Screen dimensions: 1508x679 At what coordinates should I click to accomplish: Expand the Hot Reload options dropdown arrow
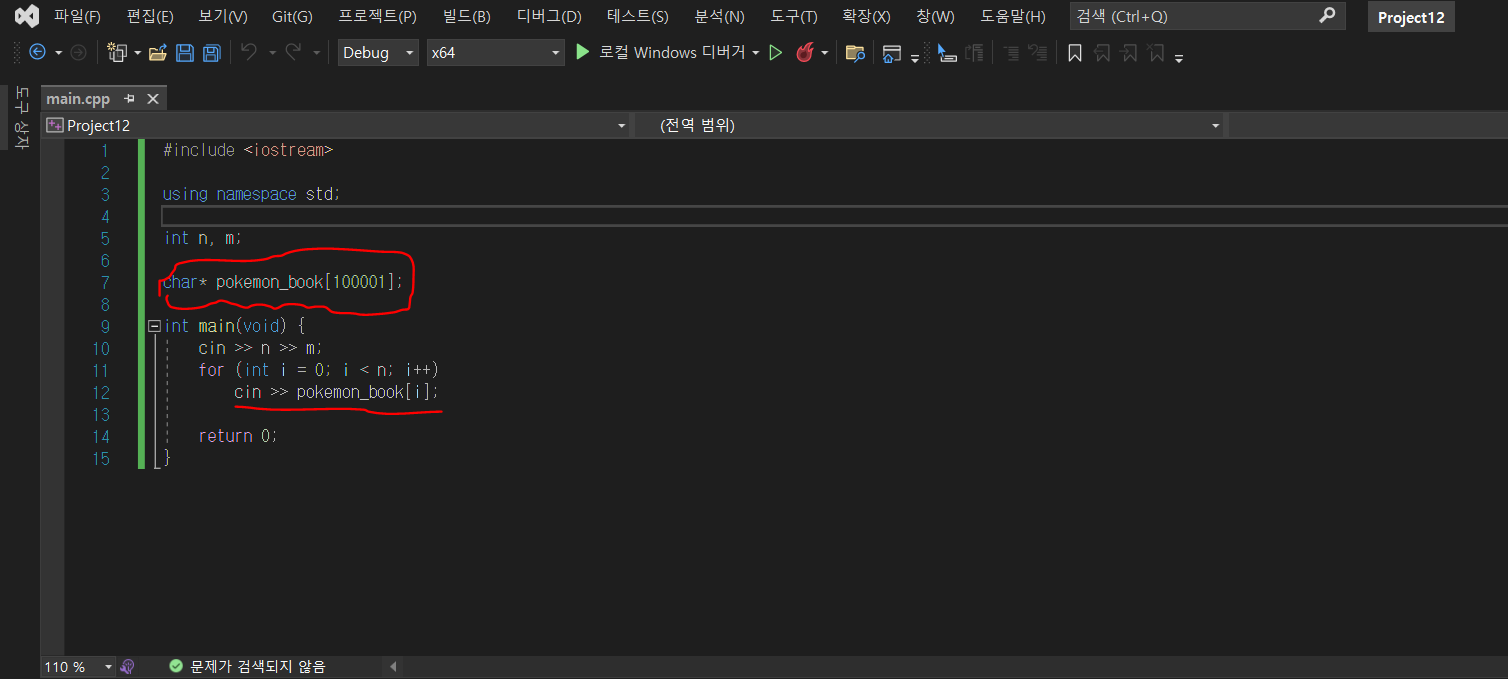click(x=825, y=52)
